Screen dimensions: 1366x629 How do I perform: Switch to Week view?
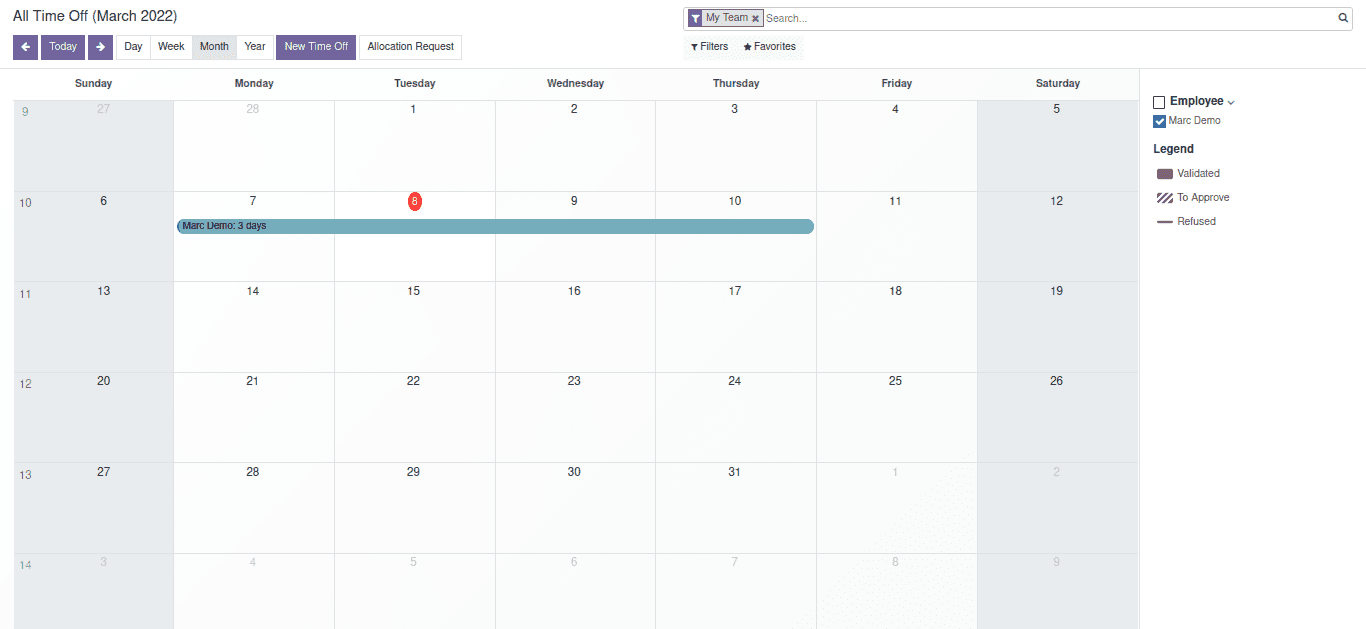click(x=171, y=47)
